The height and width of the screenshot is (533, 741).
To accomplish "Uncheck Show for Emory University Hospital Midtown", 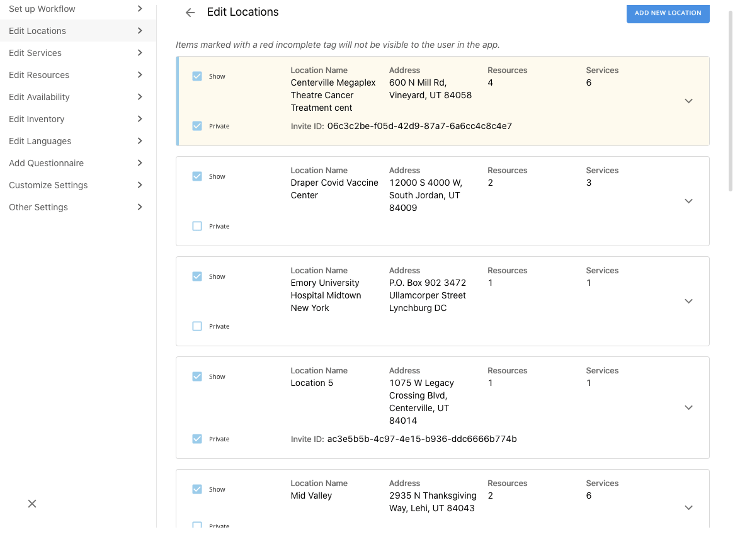I will [x=197, y=276].
